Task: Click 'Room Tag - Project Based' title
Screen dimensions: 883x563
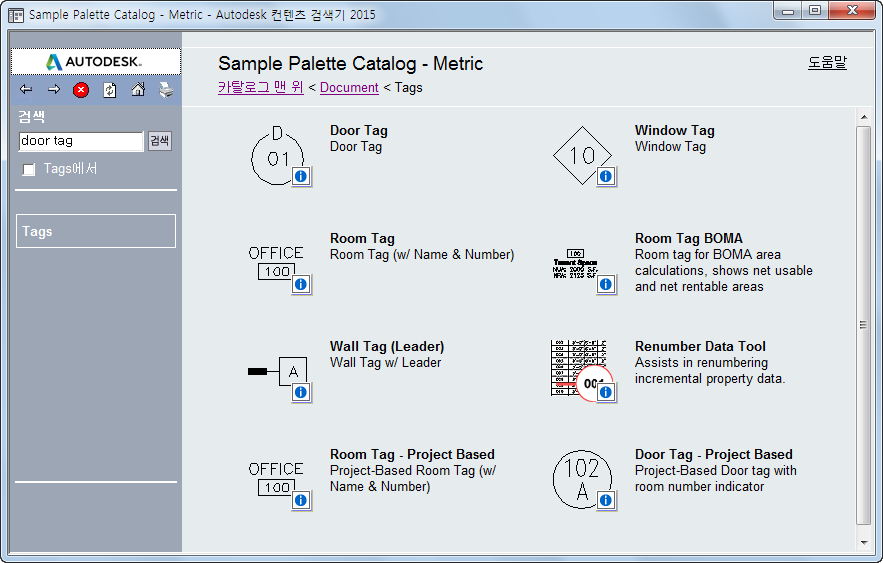Action: (x=412, y=454)
